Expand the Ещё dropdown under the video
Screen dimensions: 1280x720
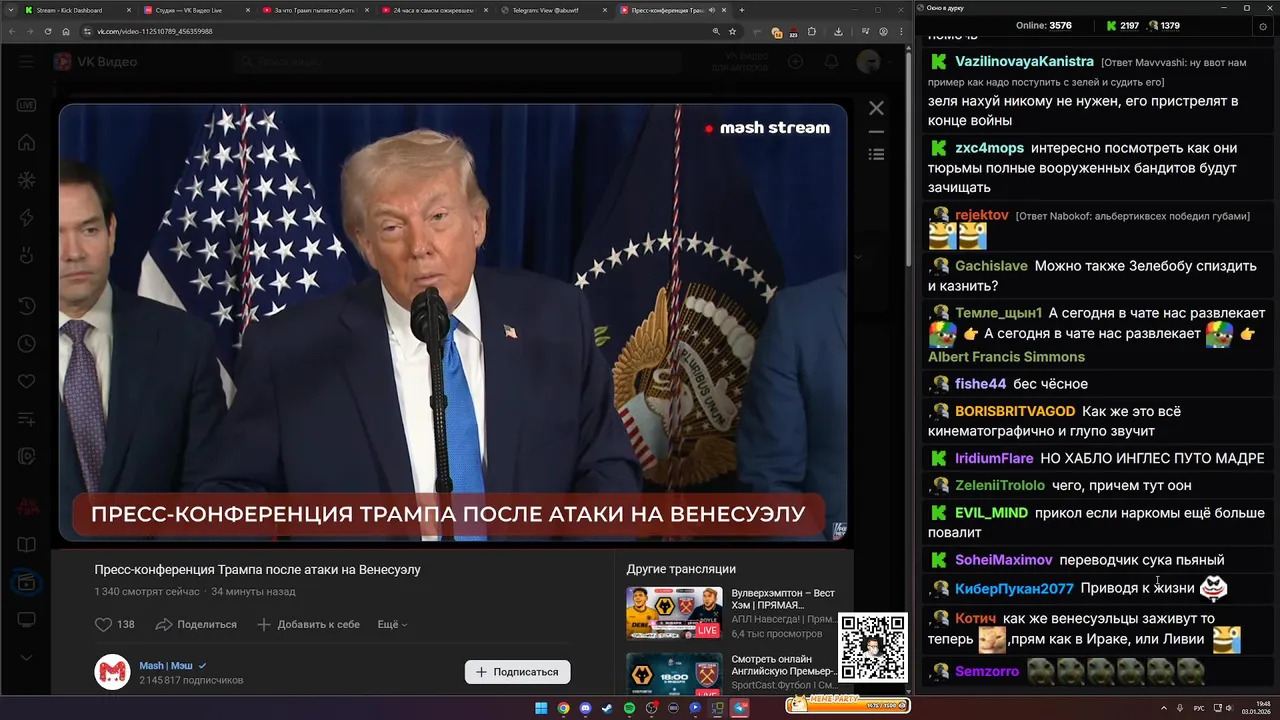pos(392,624)
